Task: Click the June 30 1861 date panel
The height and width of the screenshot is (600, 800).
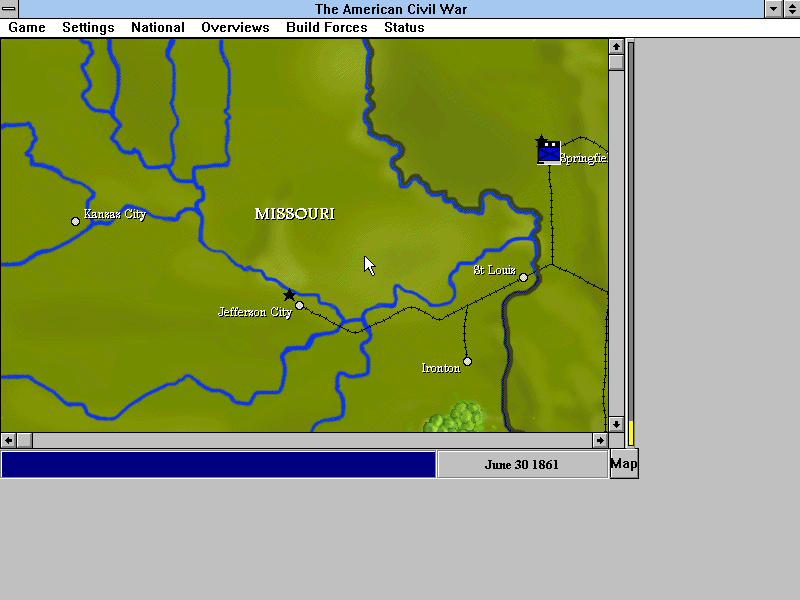Action: [x=522, y=465]
